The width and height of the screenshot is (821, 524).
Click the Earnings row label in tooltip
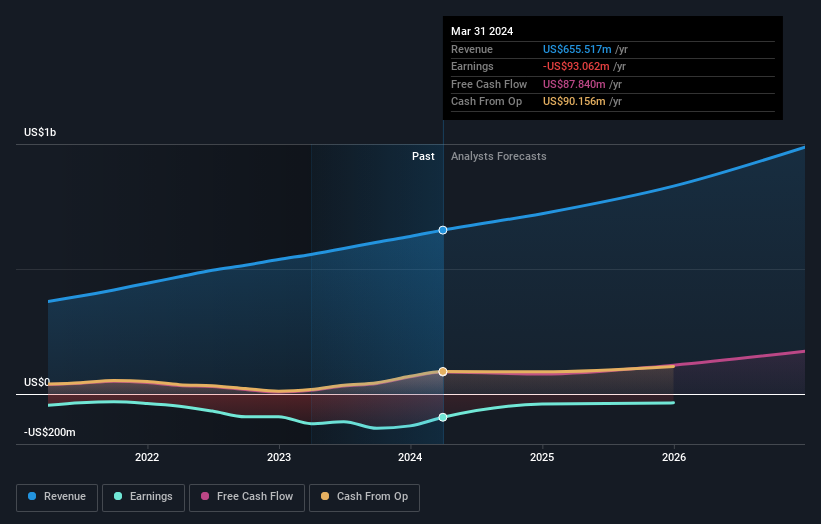tap(472, 66)
